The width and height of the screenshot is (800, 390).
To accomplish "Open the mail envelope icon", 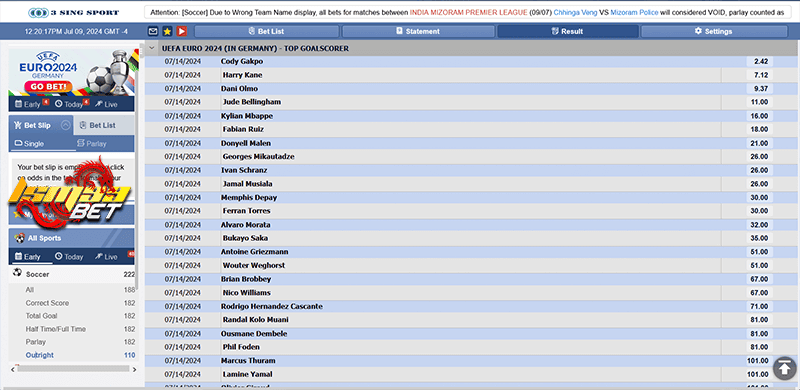I will pyautogui.click(x=153, y=32).
